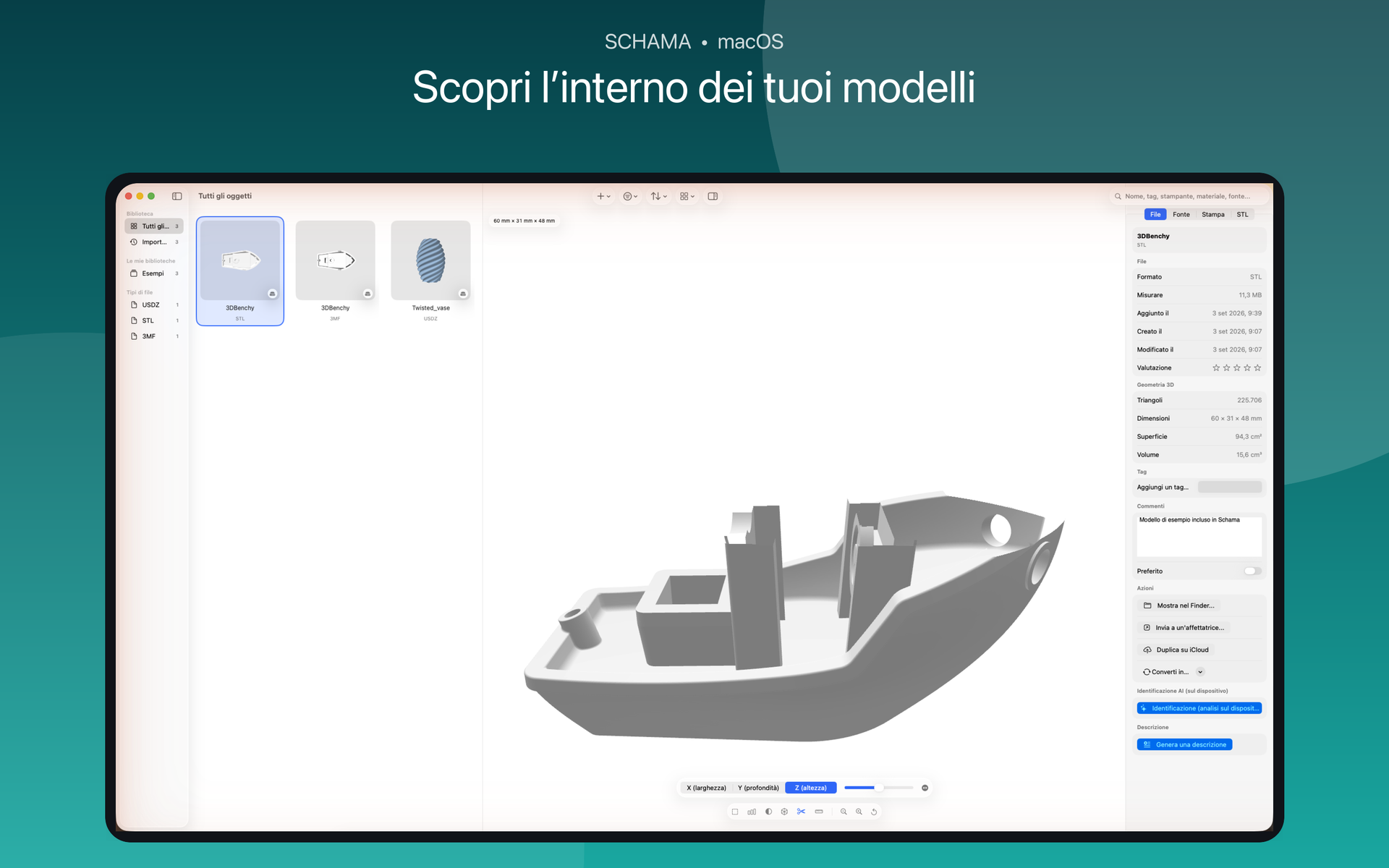Adjust the section cut position slider
The width and height of the screenshot is (1389, 868).
point(878,788)
